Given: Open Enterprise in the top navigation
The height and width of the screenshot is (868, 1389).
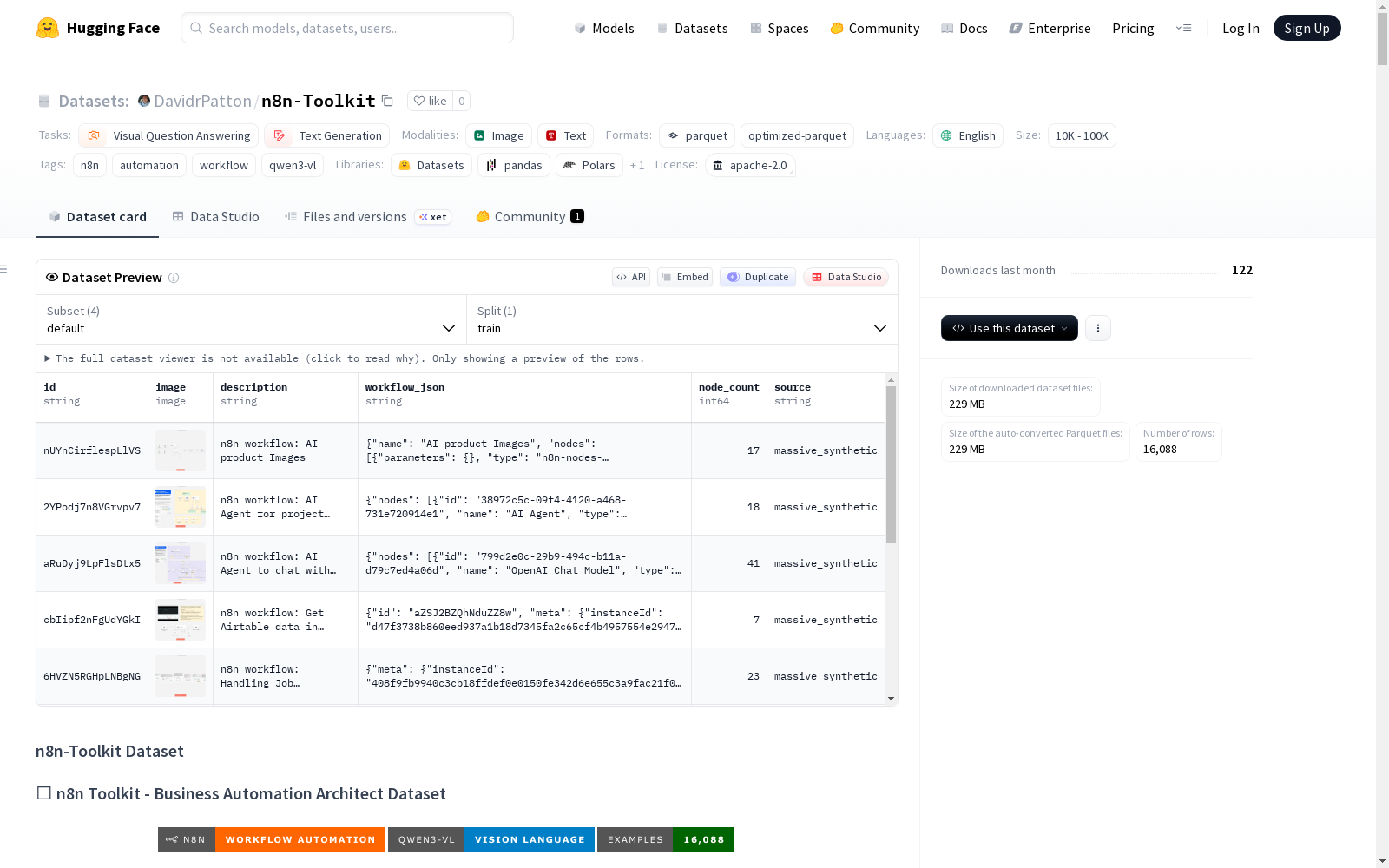Looking at the screenshot, I should pyautogui.click(x=1050, y=28).
